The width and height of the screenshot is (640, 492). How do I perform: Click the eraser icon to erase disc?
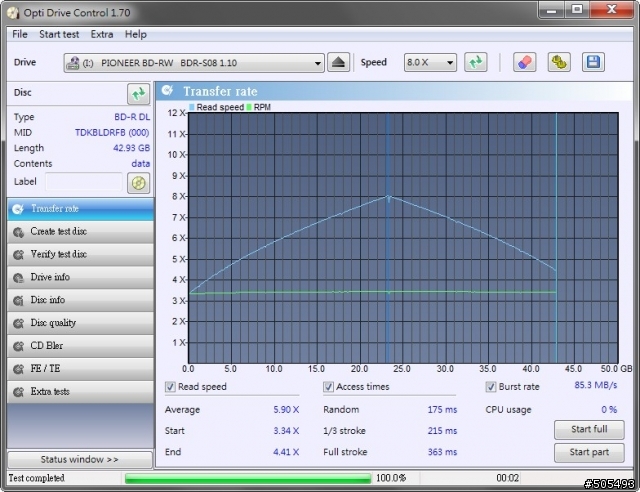tap(524, 62)
